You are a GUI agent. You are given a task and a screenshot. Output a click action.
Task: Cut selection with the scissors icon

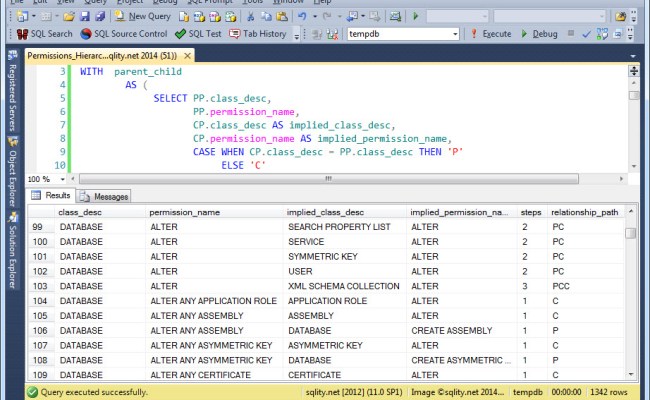point(250,17)
